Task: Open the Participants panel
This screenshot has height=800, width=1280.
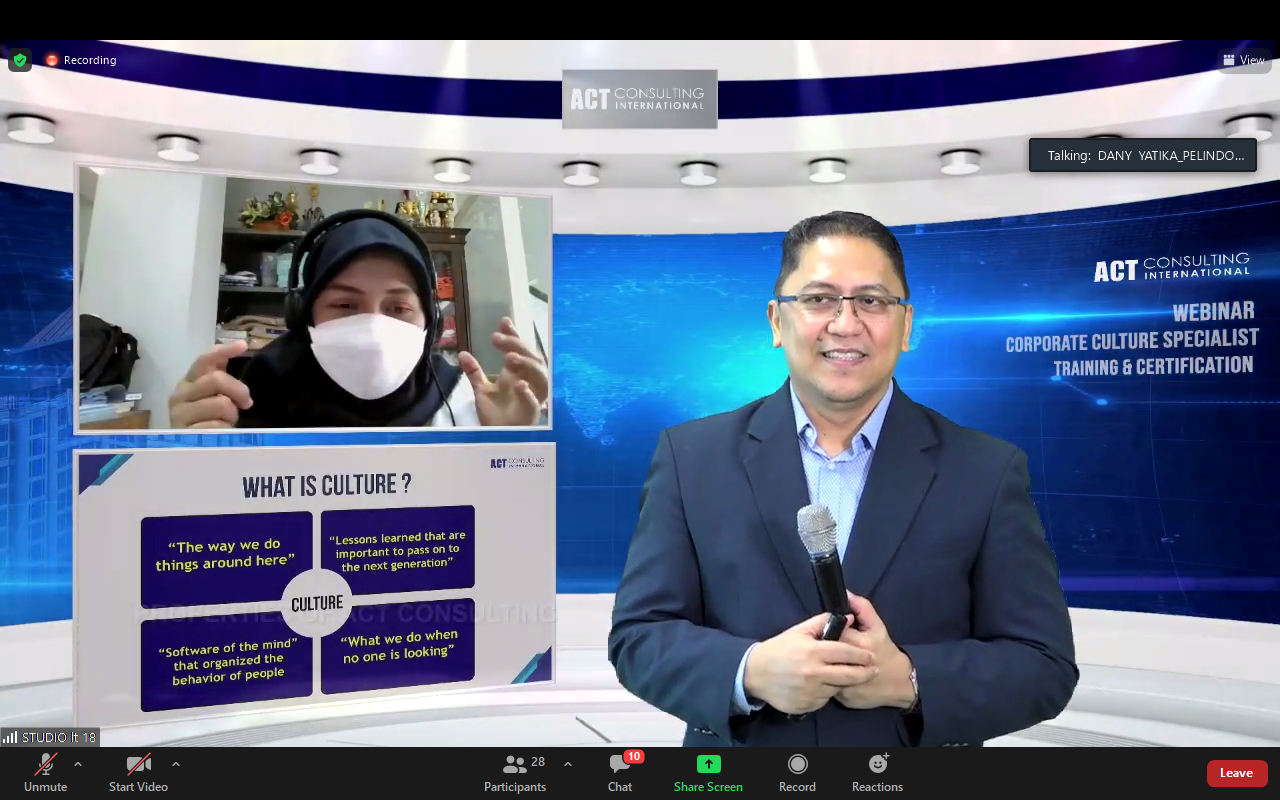Action: pyautogui.click(x=515, y=772)
